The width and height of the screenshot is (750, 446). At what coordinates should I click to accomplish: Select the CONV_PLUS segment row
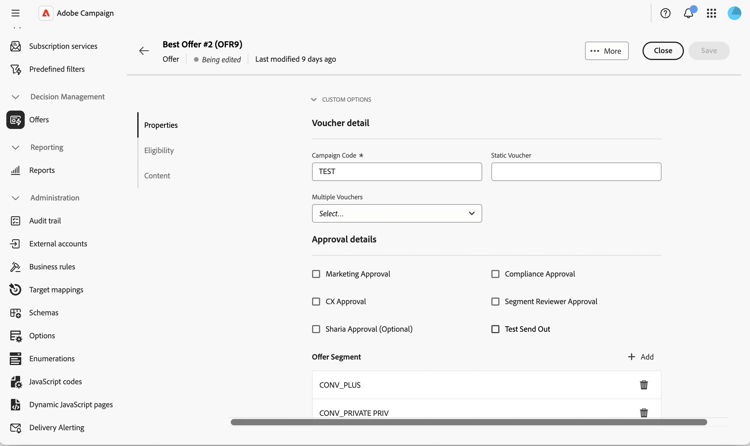coord(486,385)
